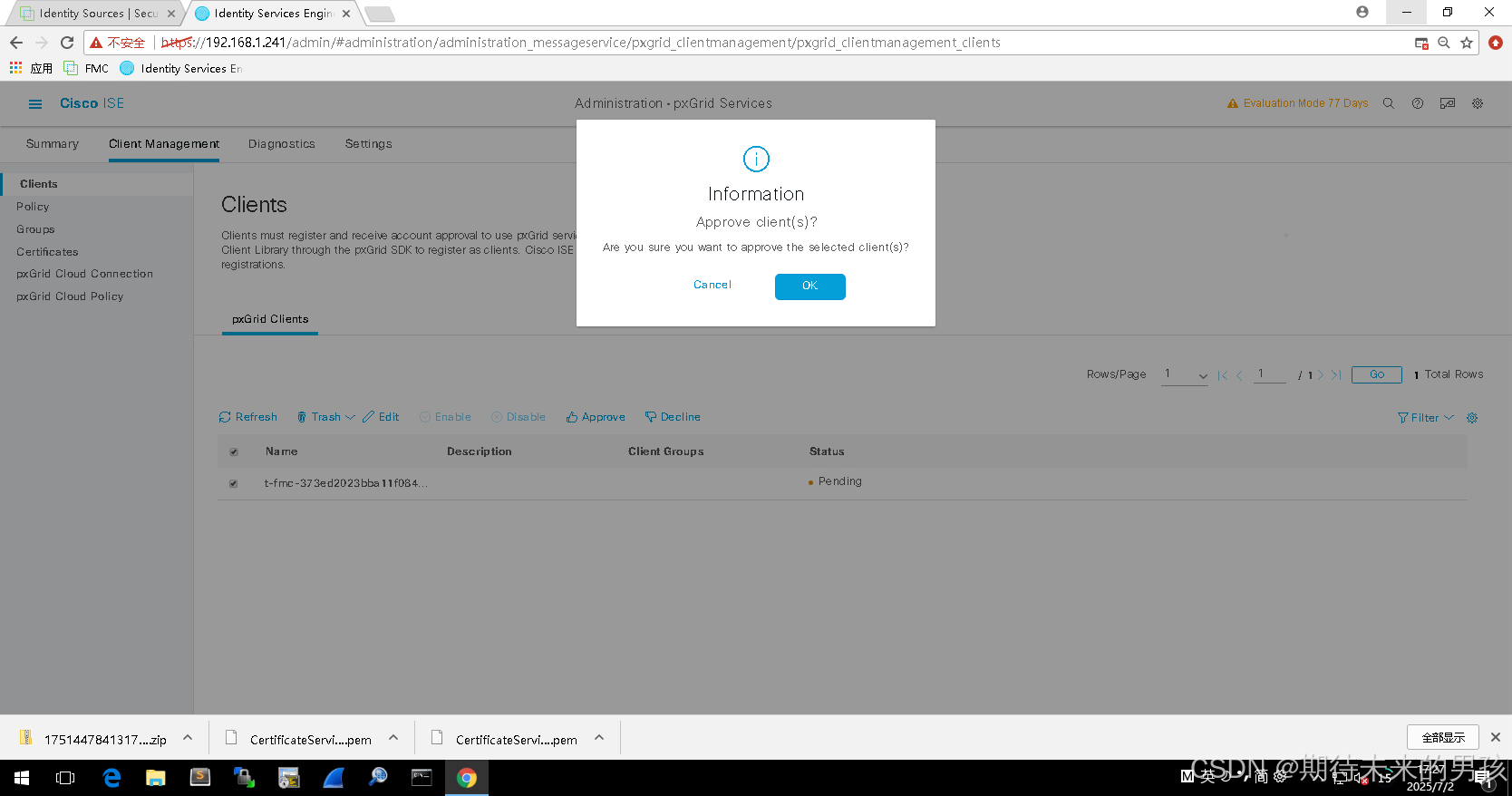Switch to the Settings tab

pos(369,144)
